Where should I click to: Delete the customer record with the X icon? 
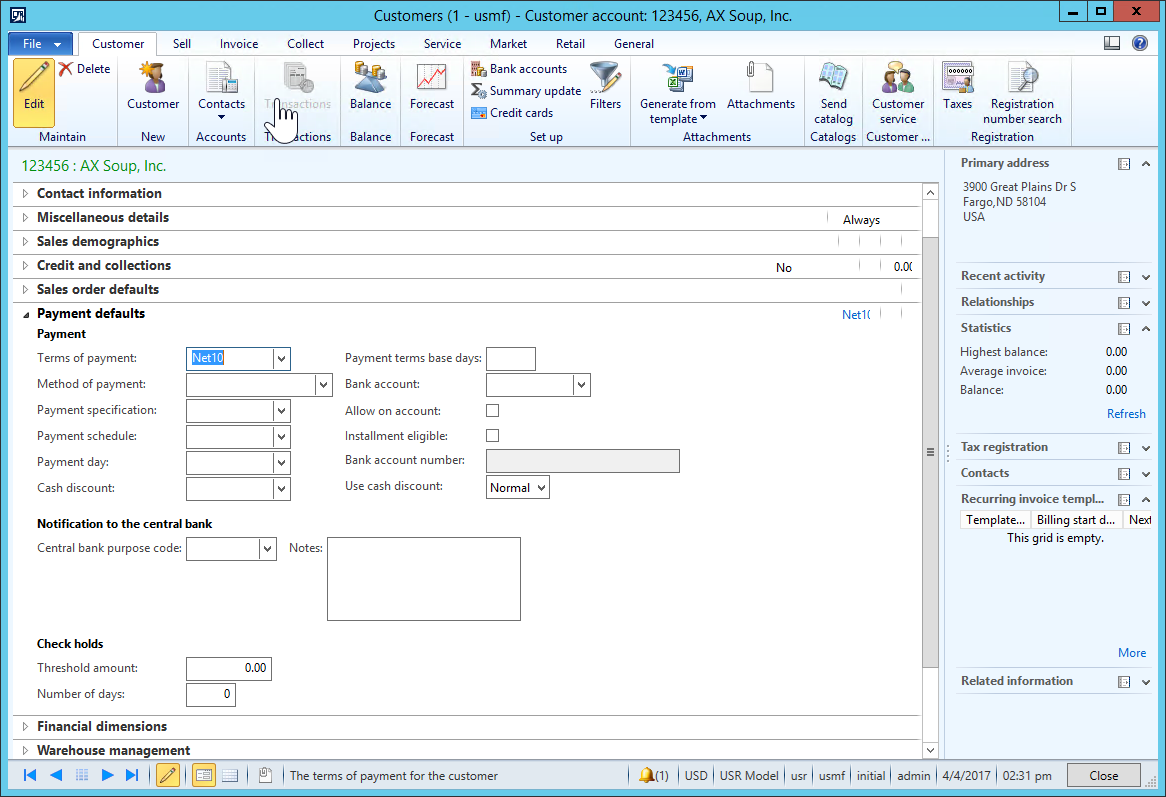coord(84,69)
